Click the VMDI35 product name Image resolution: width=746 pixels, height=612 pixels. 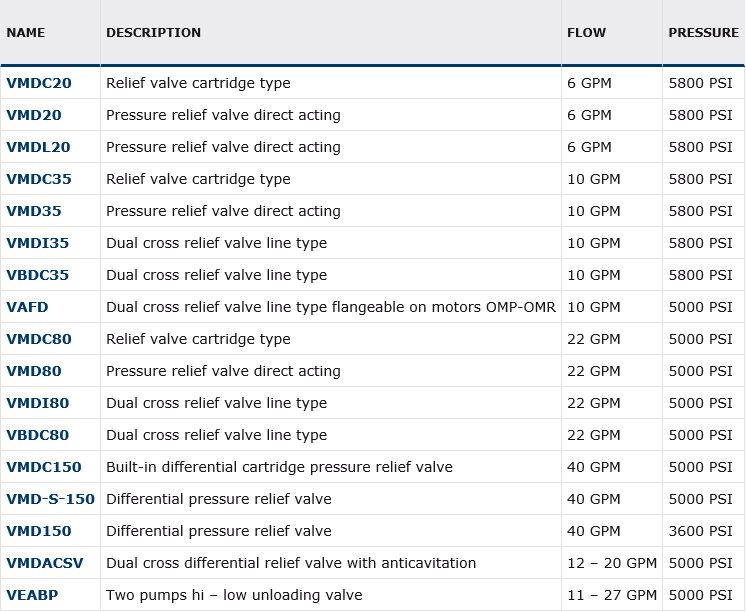pos(38,243)
